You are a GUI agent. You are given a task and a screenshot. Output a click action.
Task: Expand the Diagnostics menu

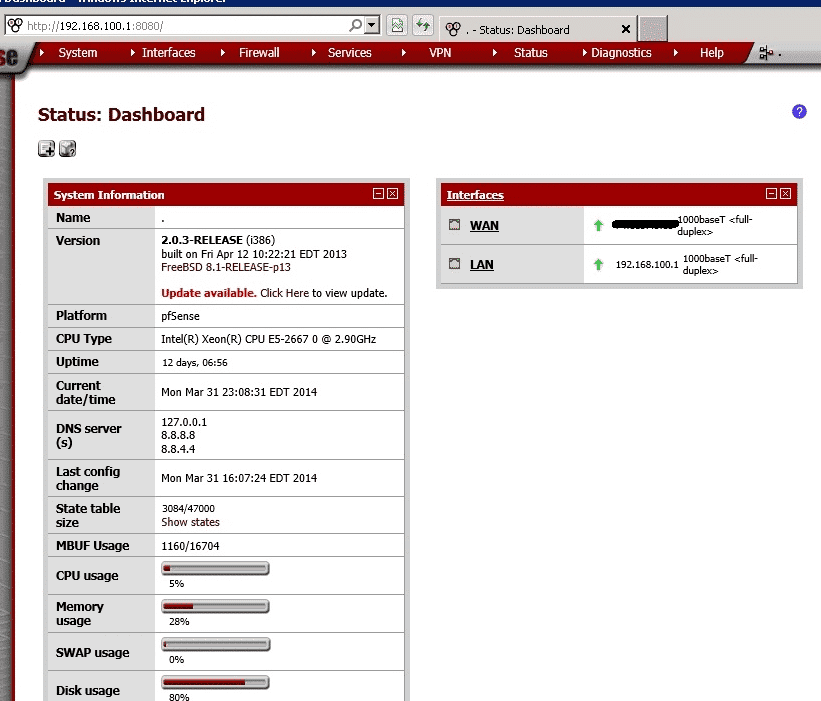[620, 53]
